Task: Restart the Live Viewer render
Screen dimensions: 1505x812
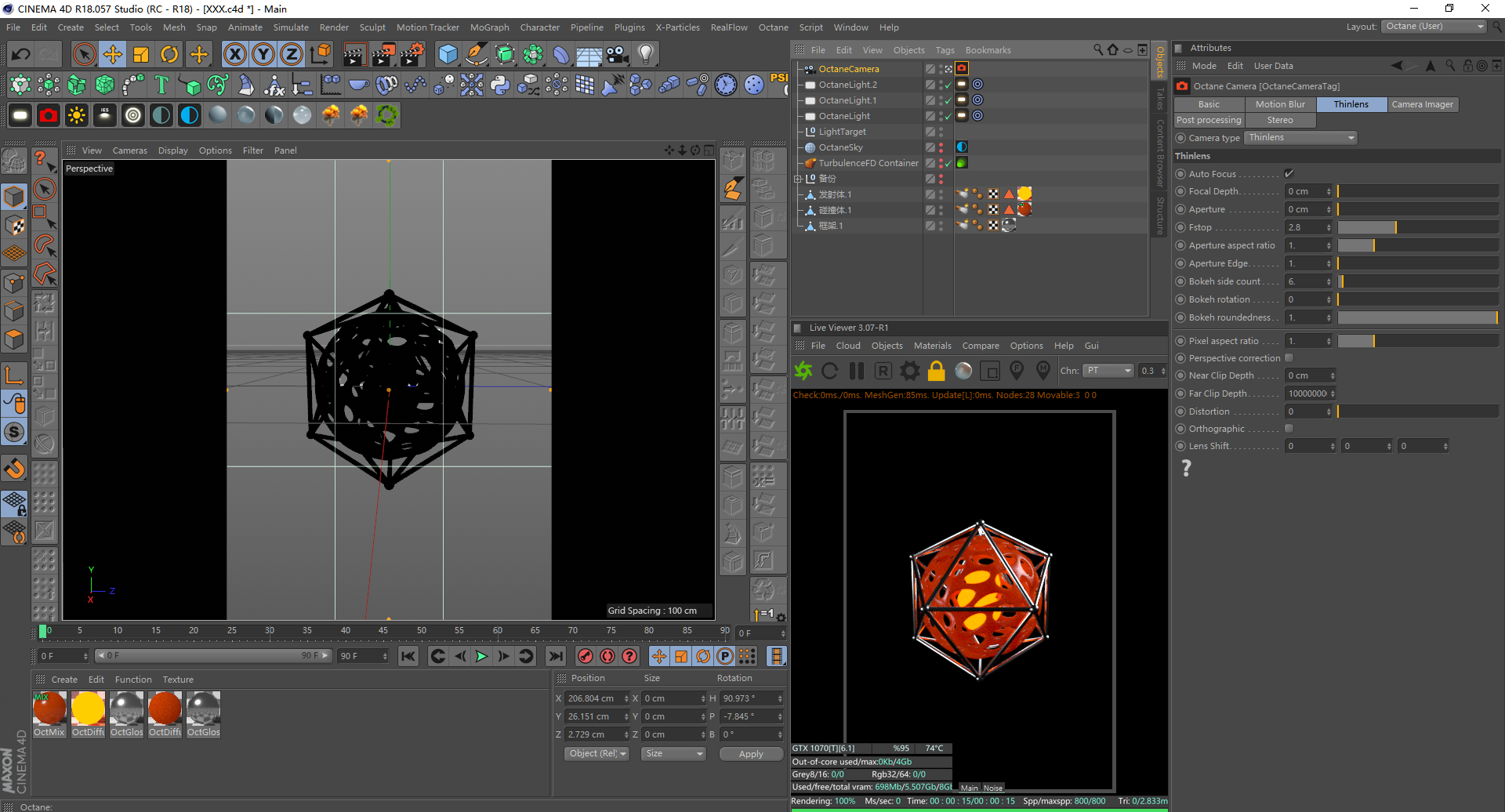Action: (830, 371)
